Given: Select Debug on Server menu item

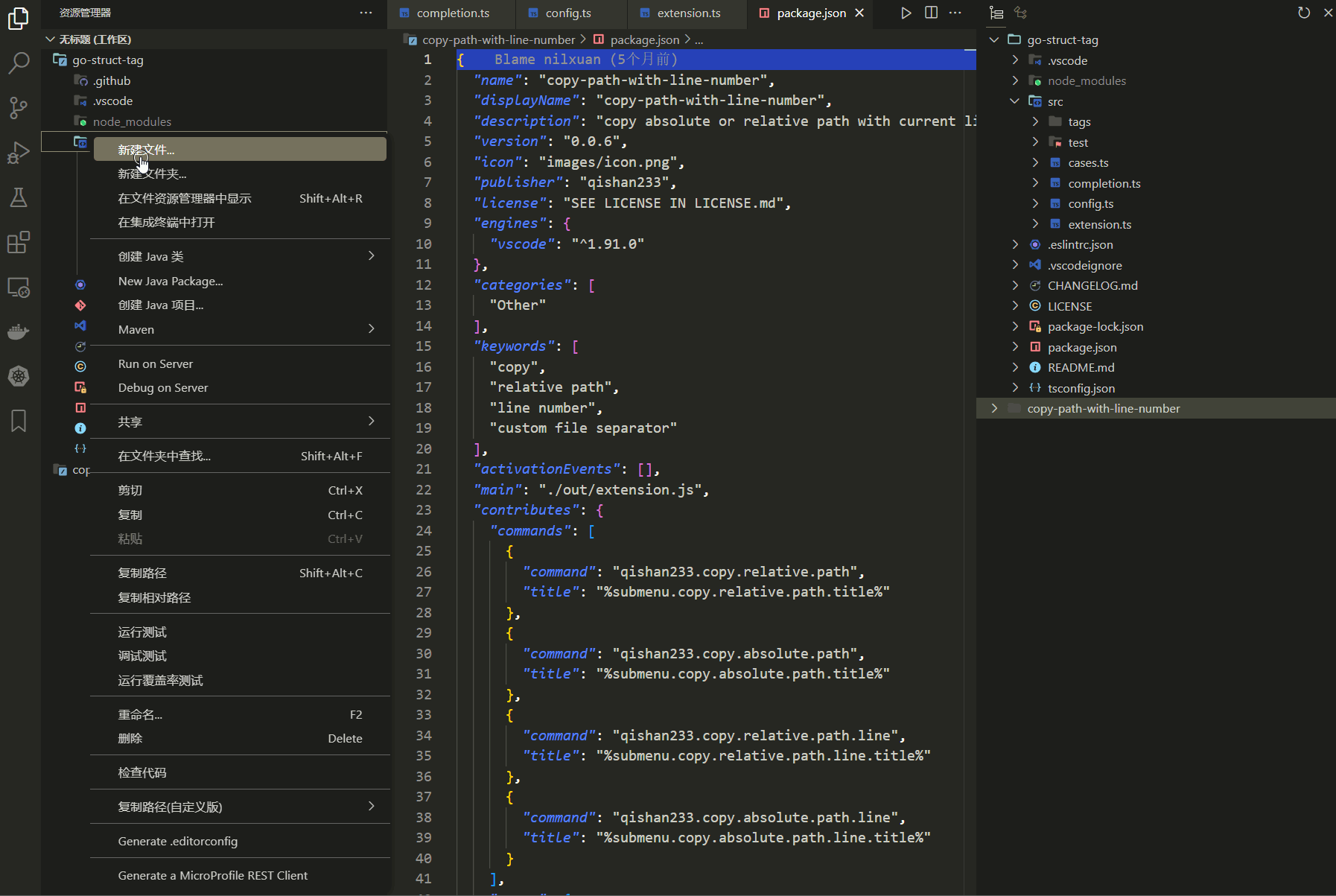Looking at the screenshot, I should coord(240,387).
